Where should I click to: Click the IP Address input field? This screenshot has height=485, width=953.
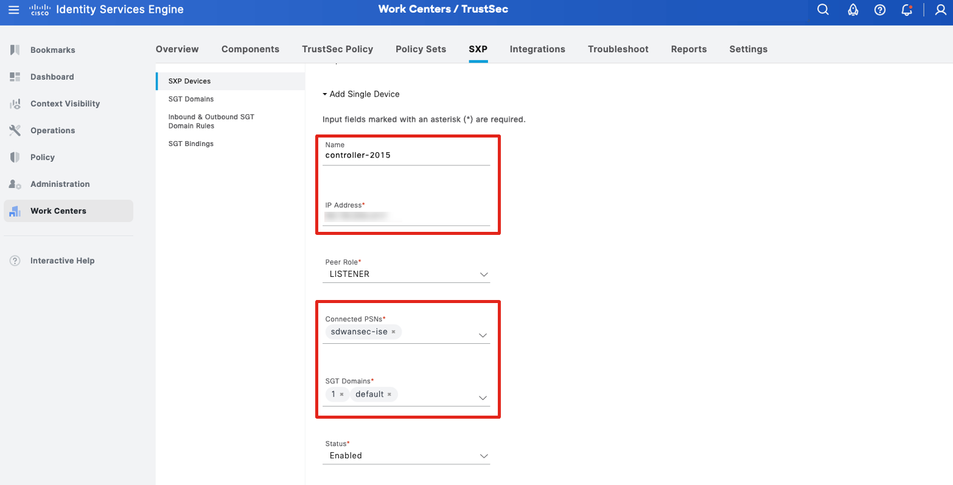click(x=406, y=216)
